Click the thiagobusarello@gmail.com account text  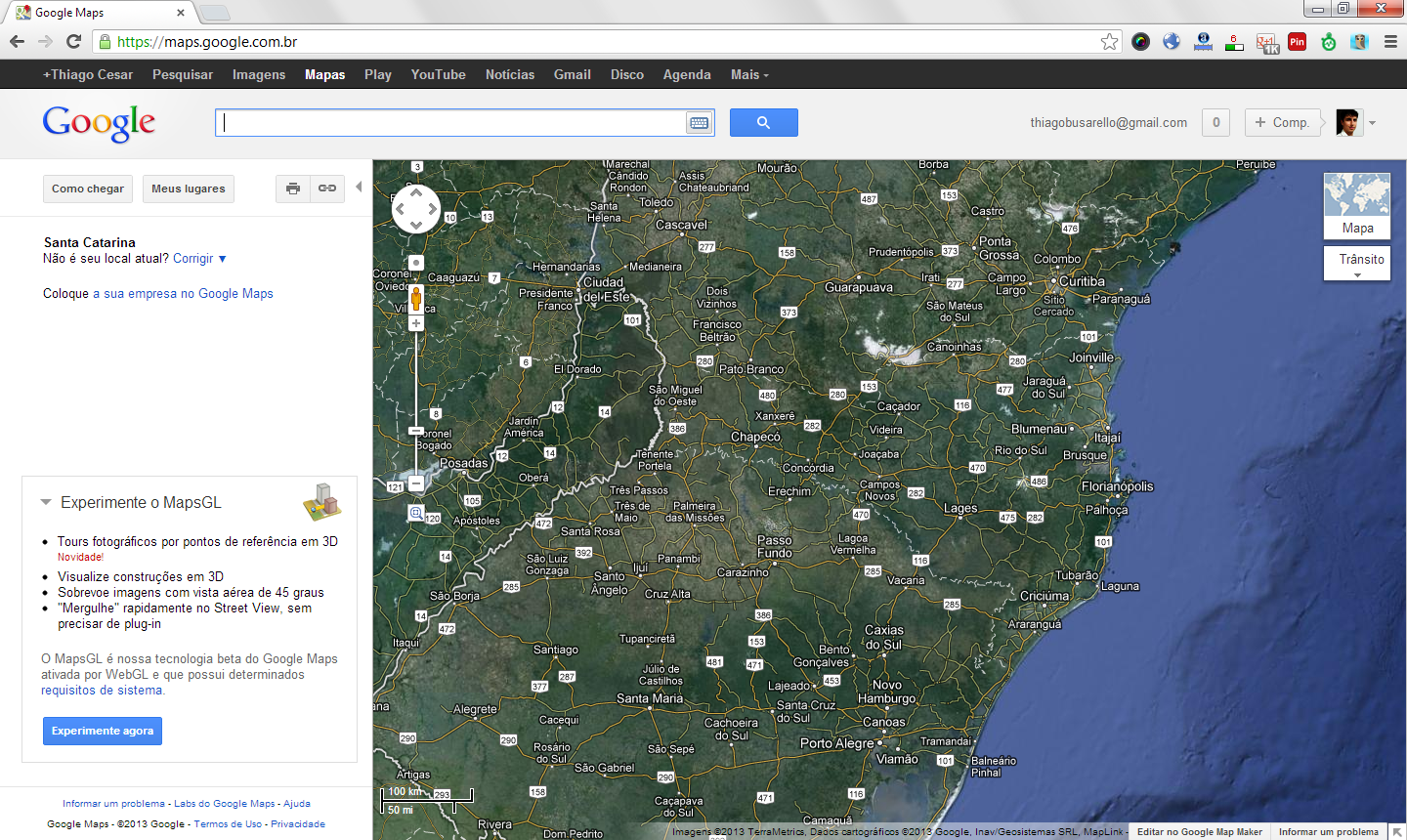1108,123
